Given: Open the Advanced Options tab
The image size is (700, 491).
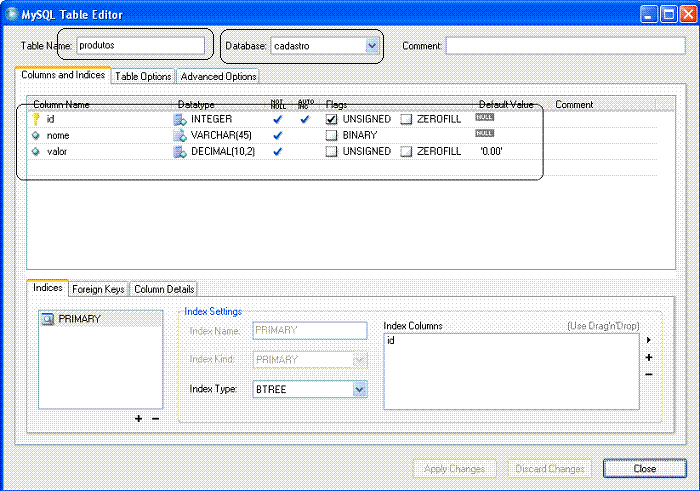Looking at the screenshot, I should click(218, 76).
